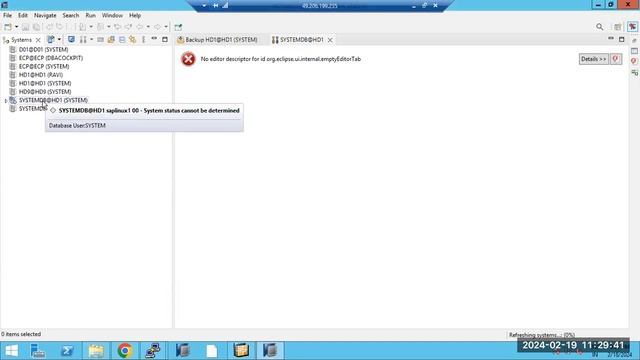Open PuTTY network icon in taskbar
The height and width of the screenshot is (360, 640).
tap(153, 351)
